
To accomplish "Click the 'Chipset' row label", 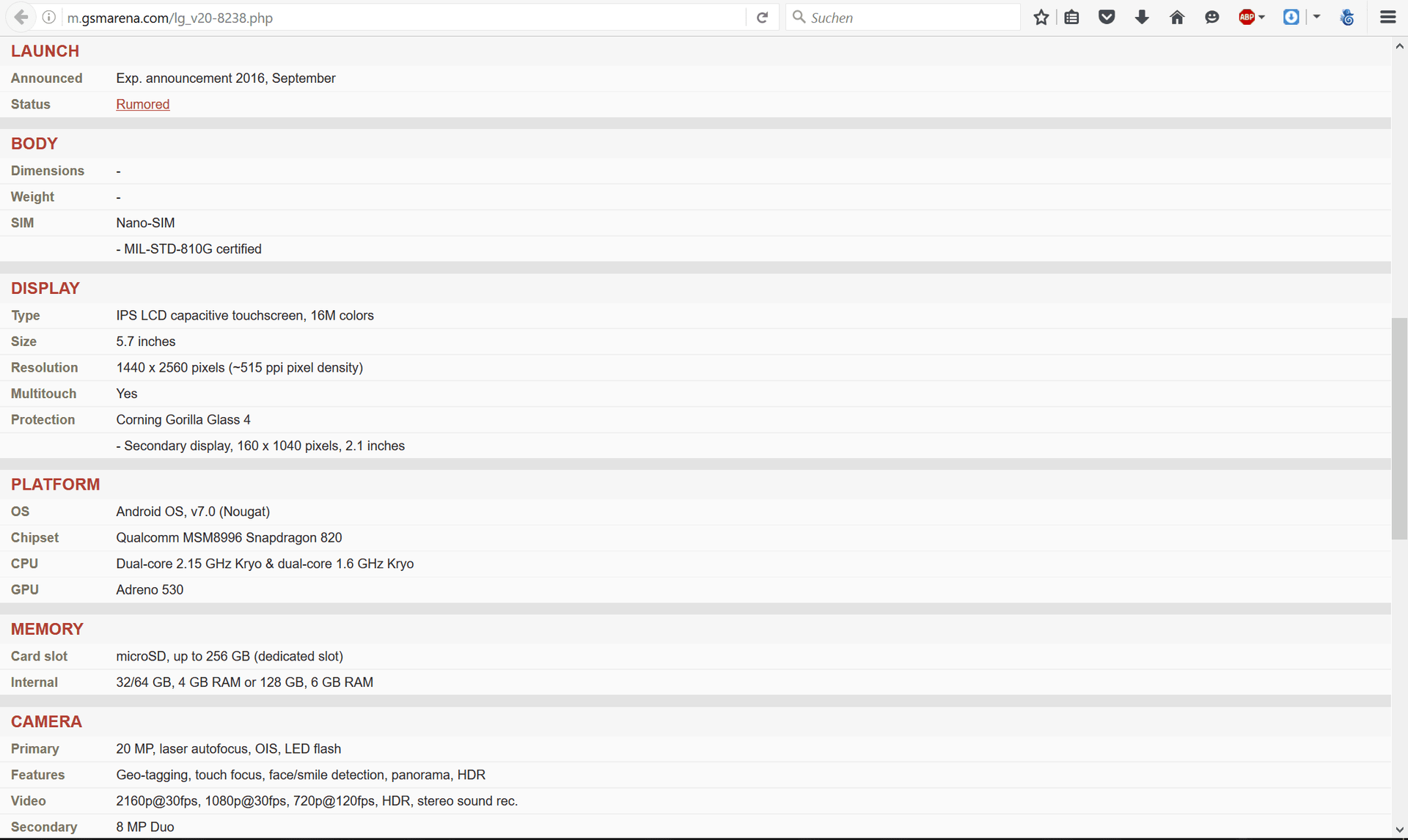I will (34, 537).
